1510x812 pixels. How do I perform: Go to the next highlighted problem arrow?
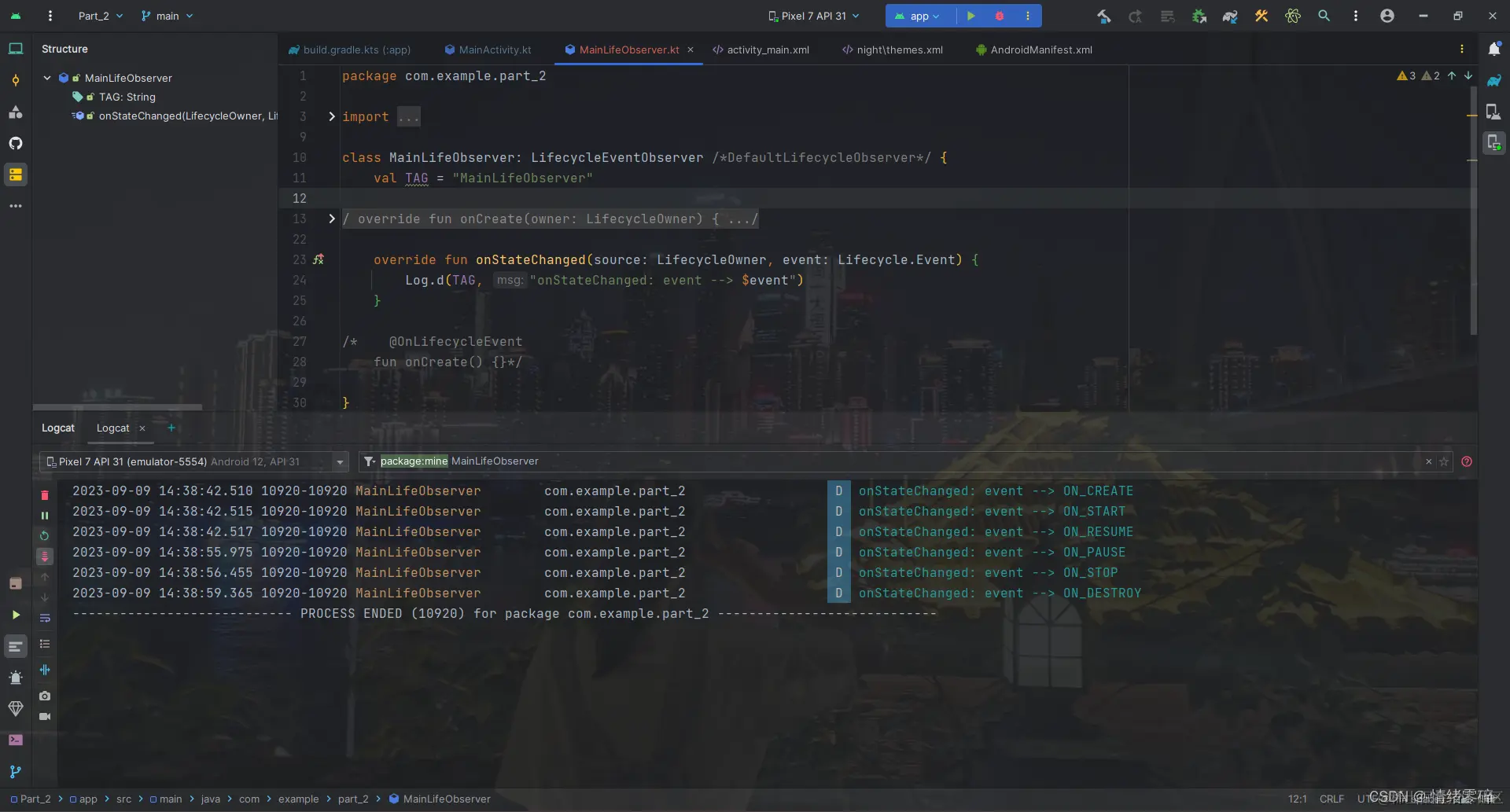[x=1468, y=75]
